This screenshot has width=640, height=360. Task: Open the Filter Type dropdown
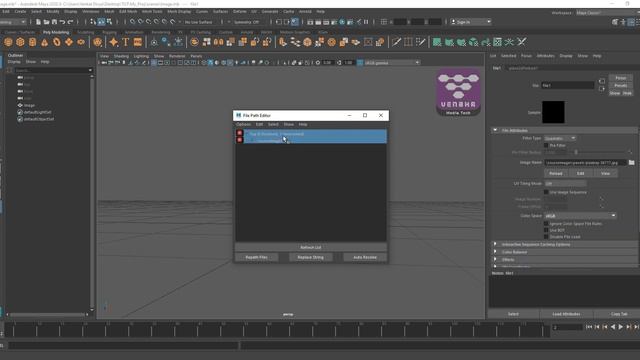[x=560, y=138]
